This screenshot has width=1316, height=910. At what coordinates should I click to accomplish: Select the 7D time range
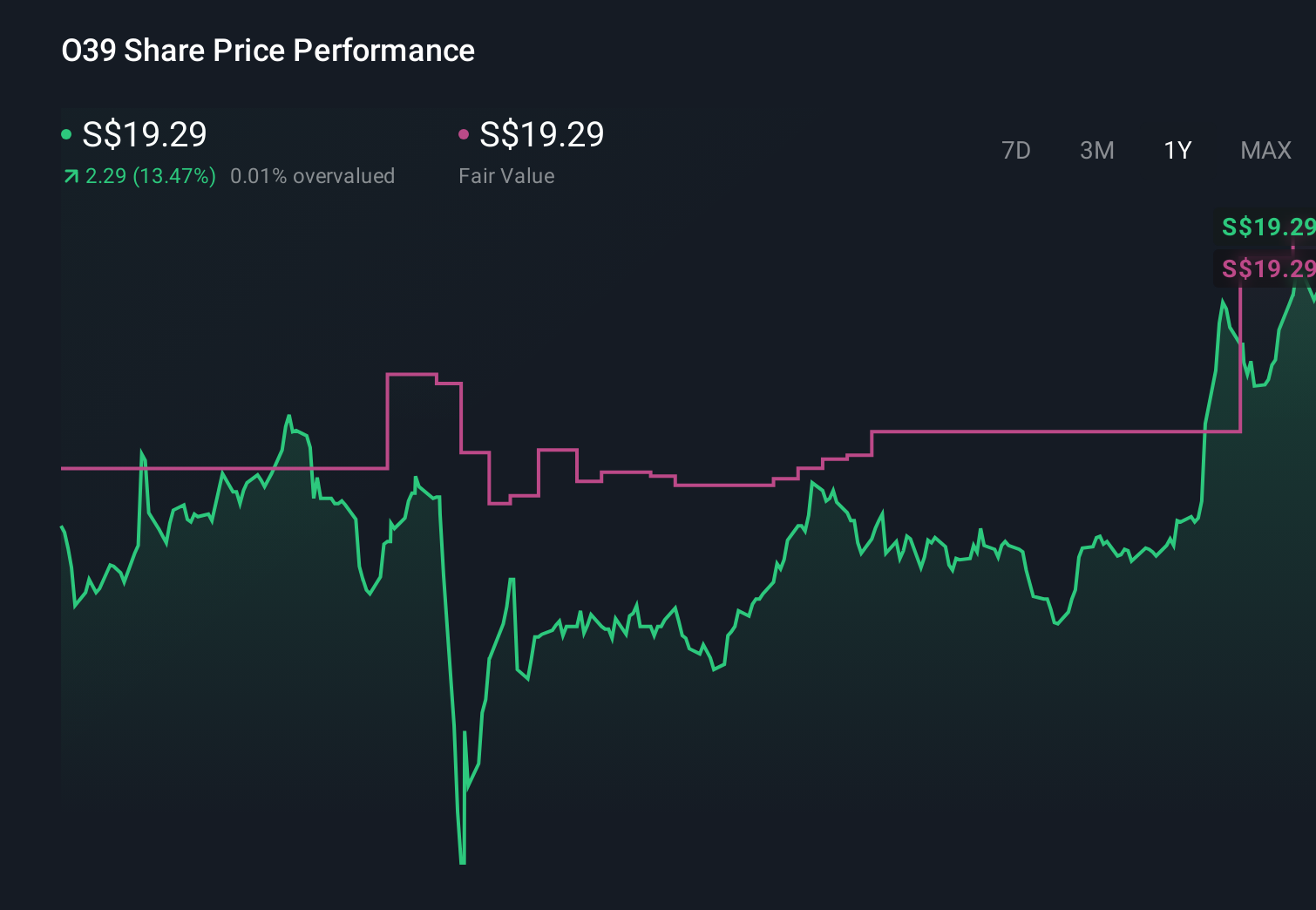(x=1017, y=150)
